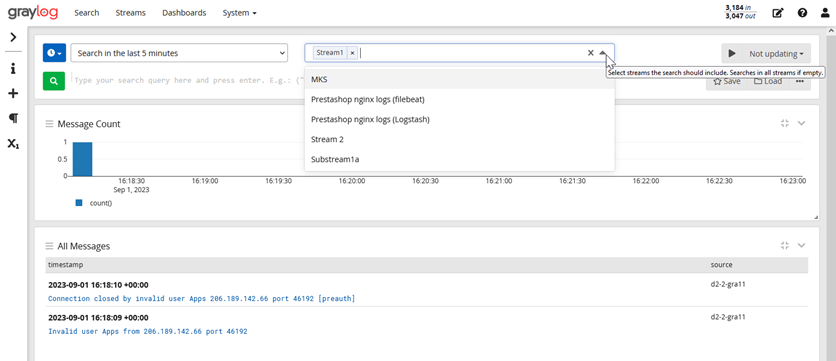Click into the search query field
Image resolution: width=836 pixels, height=361 pixels.
click(187, 81)
